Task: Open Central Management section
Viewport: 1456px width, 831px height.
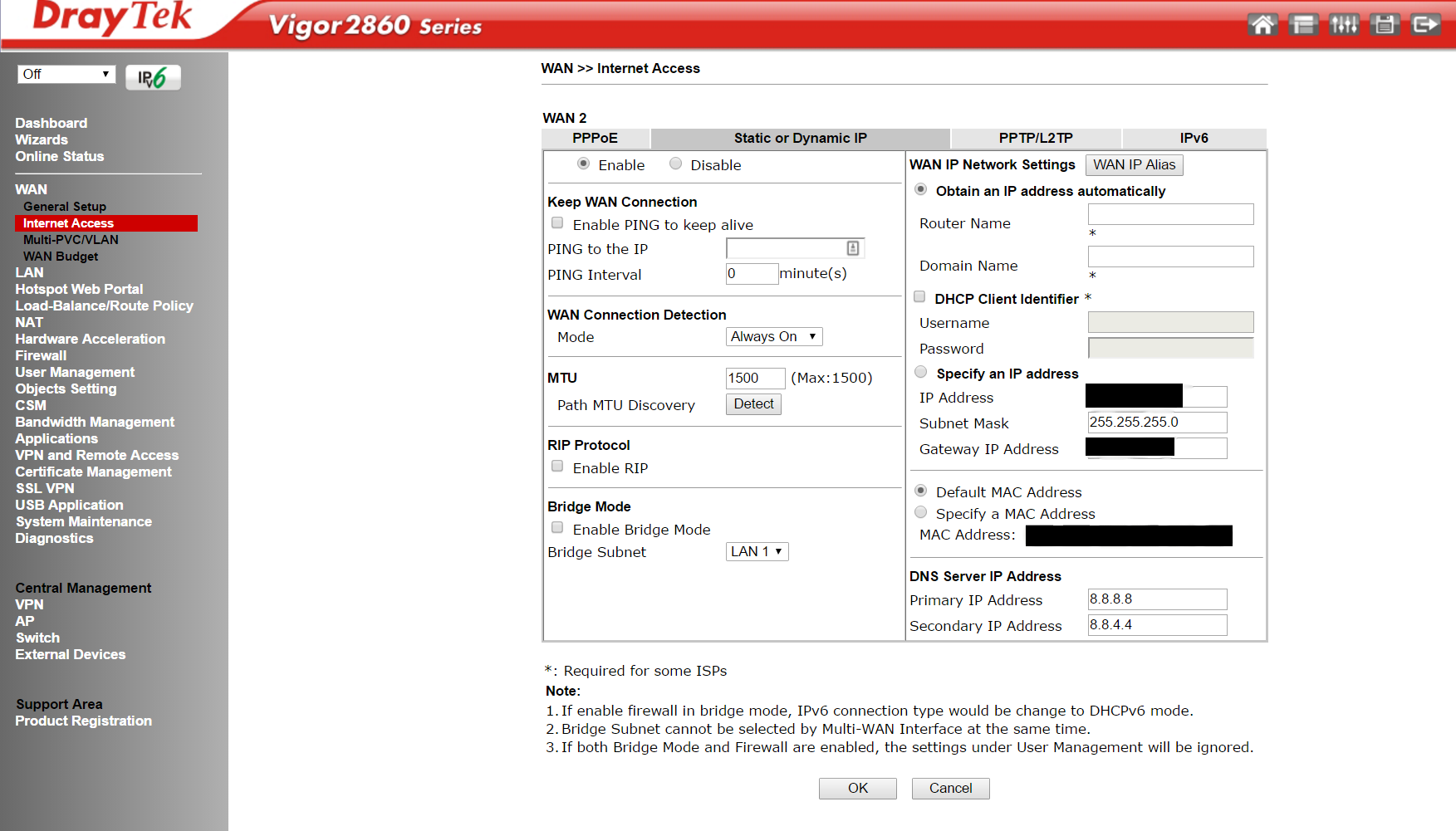Action: click(83, 588)
